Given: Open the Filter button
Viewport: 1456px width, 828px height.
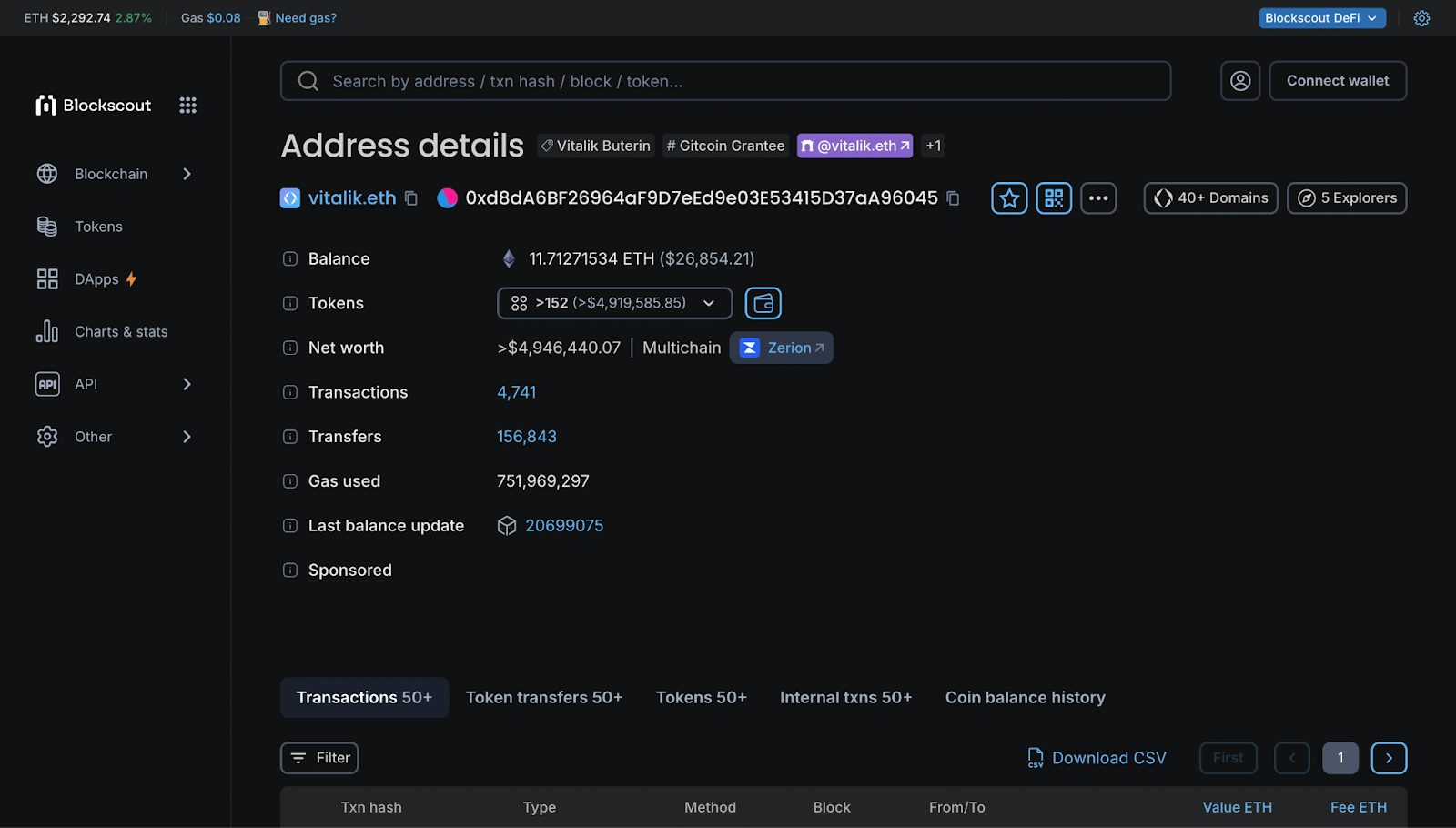Looking at the screenshot, I should [x=319, y=758].
